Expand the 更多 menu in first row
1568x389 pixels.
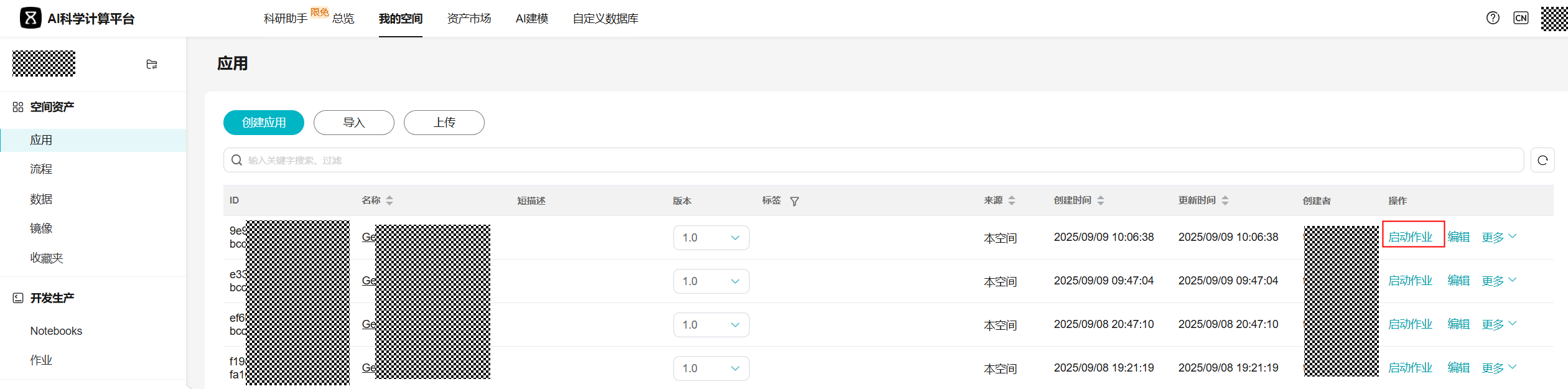point(1499,237)
